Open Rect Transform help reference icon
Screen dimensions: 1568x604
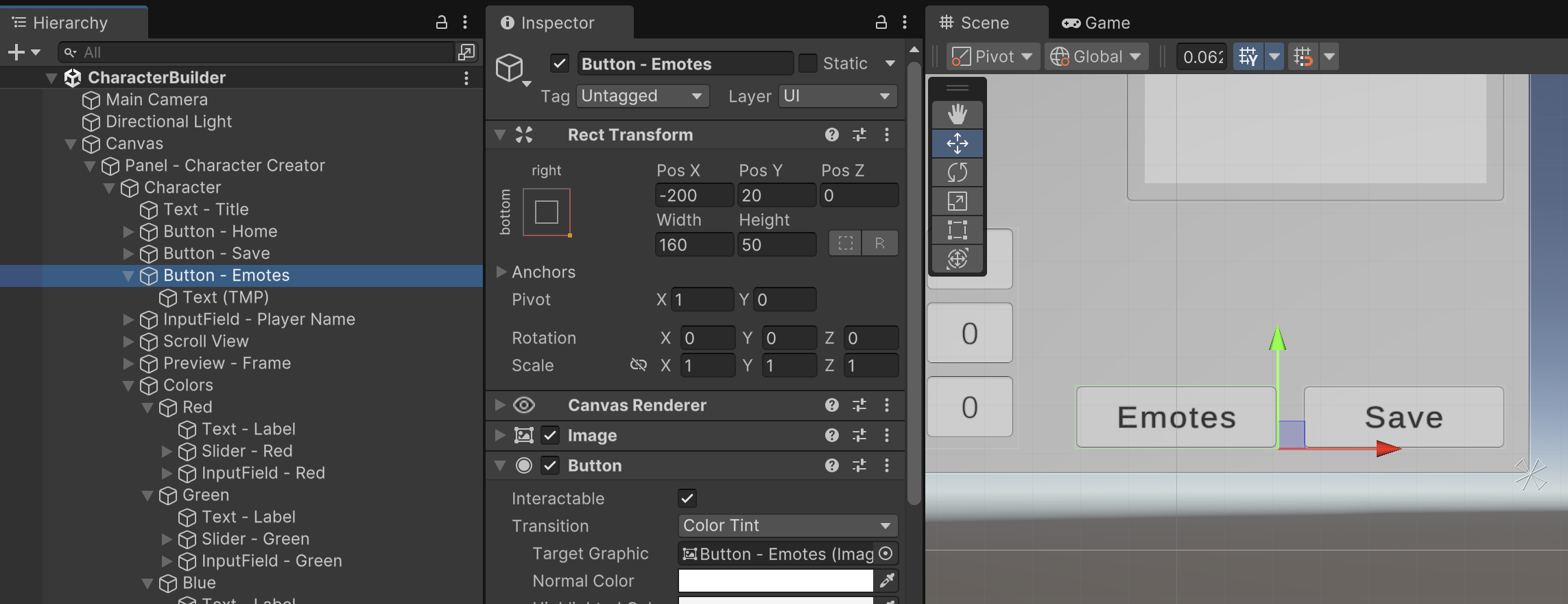click(x=831, y=135)
